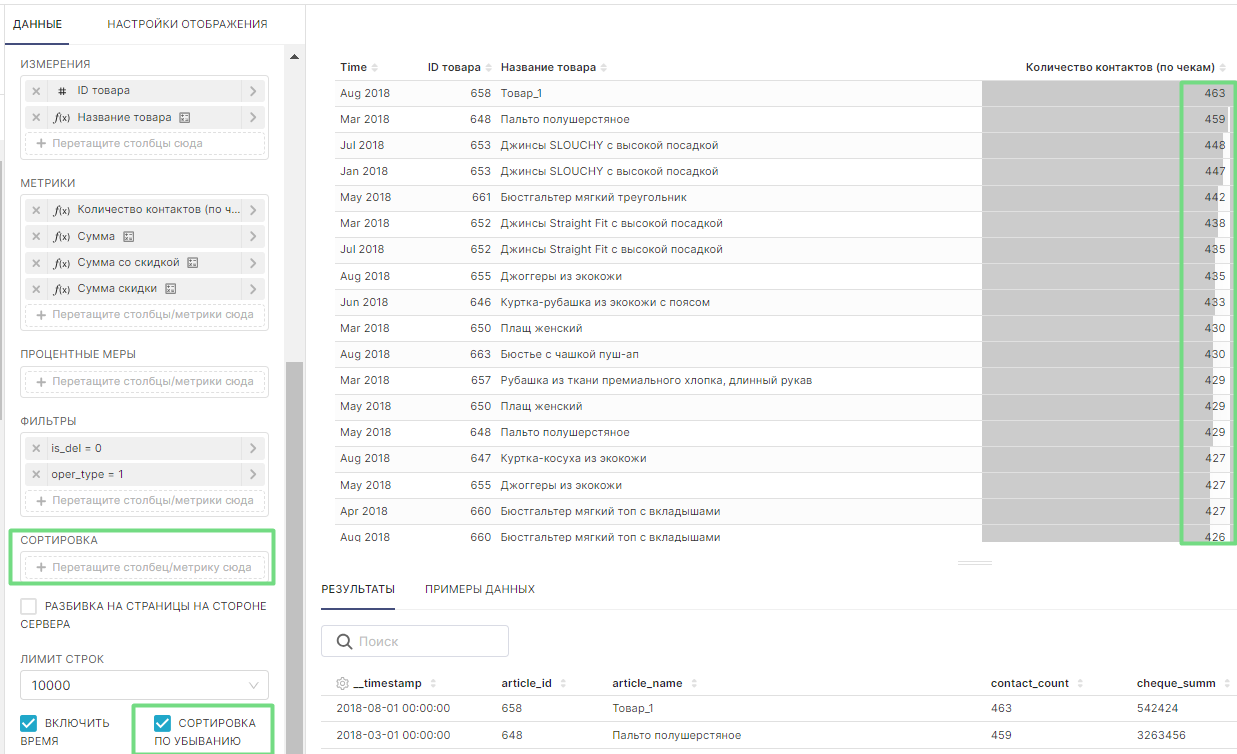Switch to the "Настройки отображения" tab

click(x=187, y=24)
